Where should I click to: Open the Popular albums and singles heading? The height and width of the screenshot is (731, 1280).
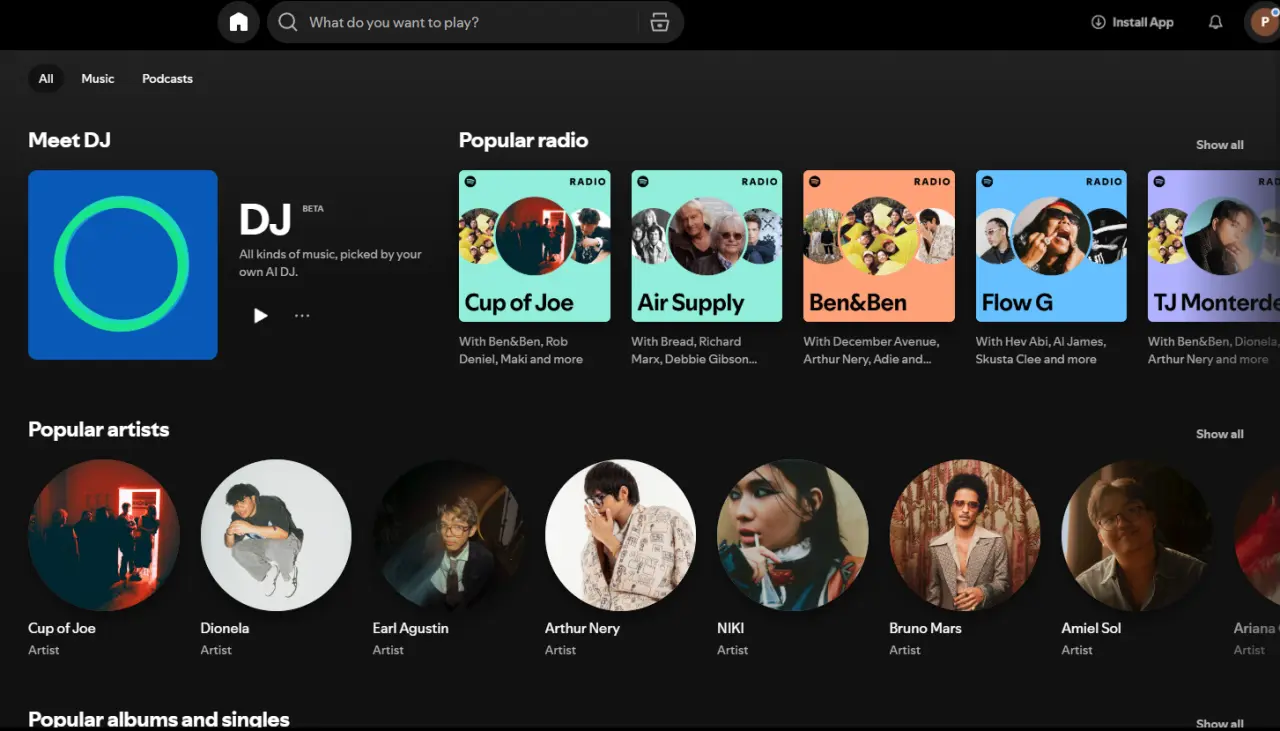158,719
